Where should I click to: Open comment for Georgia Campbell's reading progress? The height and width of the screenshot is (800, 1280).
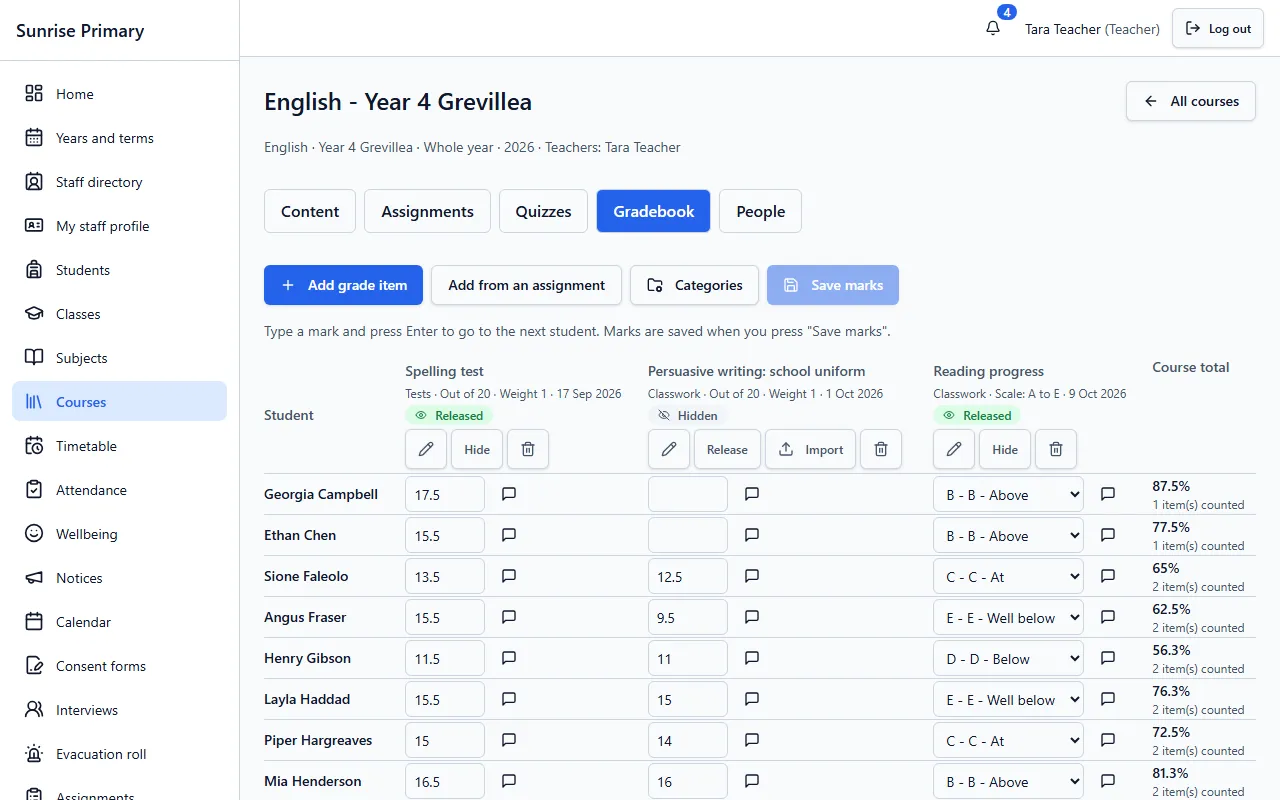pyautogui.click(x=1108, y=494)
